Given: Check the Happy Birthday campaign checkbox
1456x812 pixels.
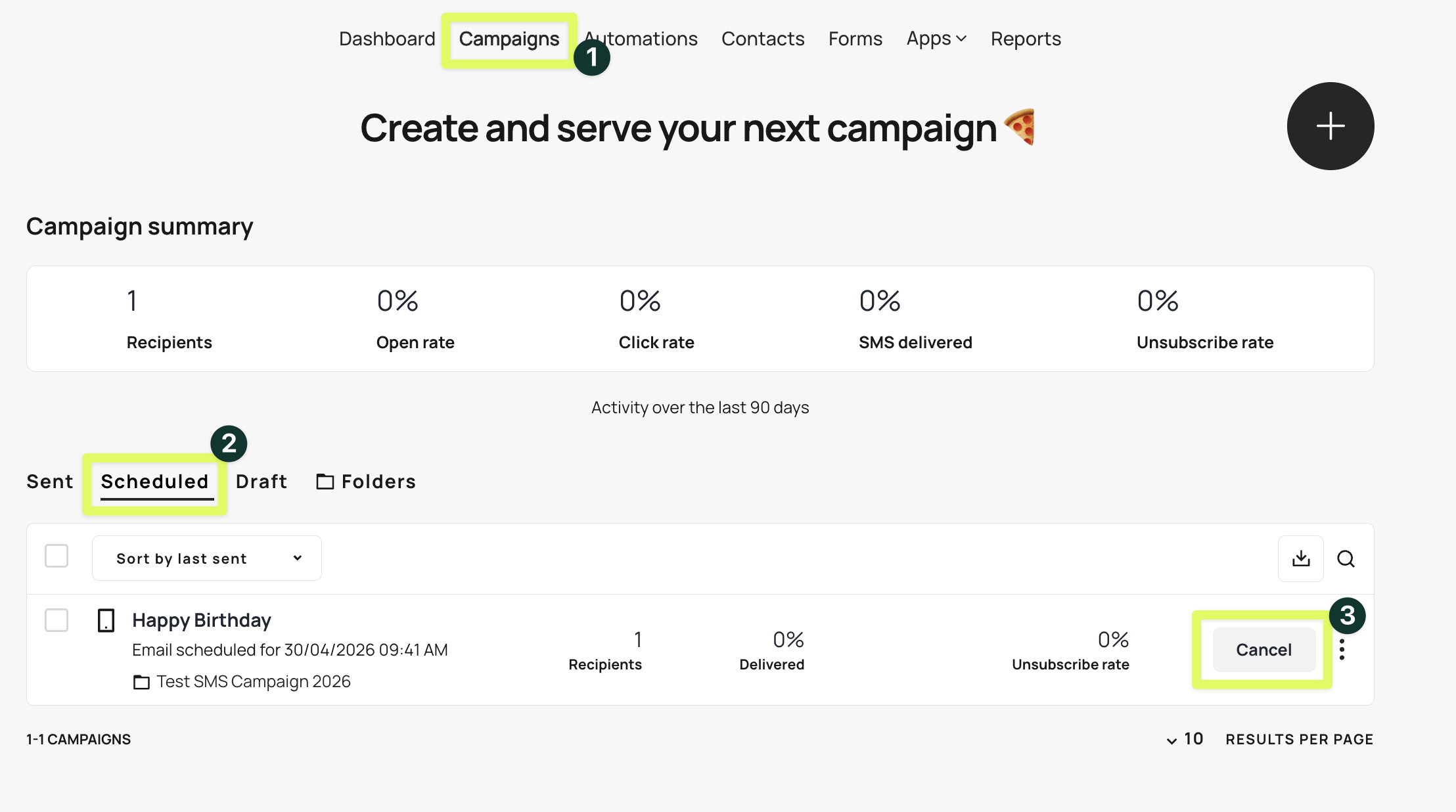Looking at the screenshot, I should pyautogui.click(x=57, y=620).
